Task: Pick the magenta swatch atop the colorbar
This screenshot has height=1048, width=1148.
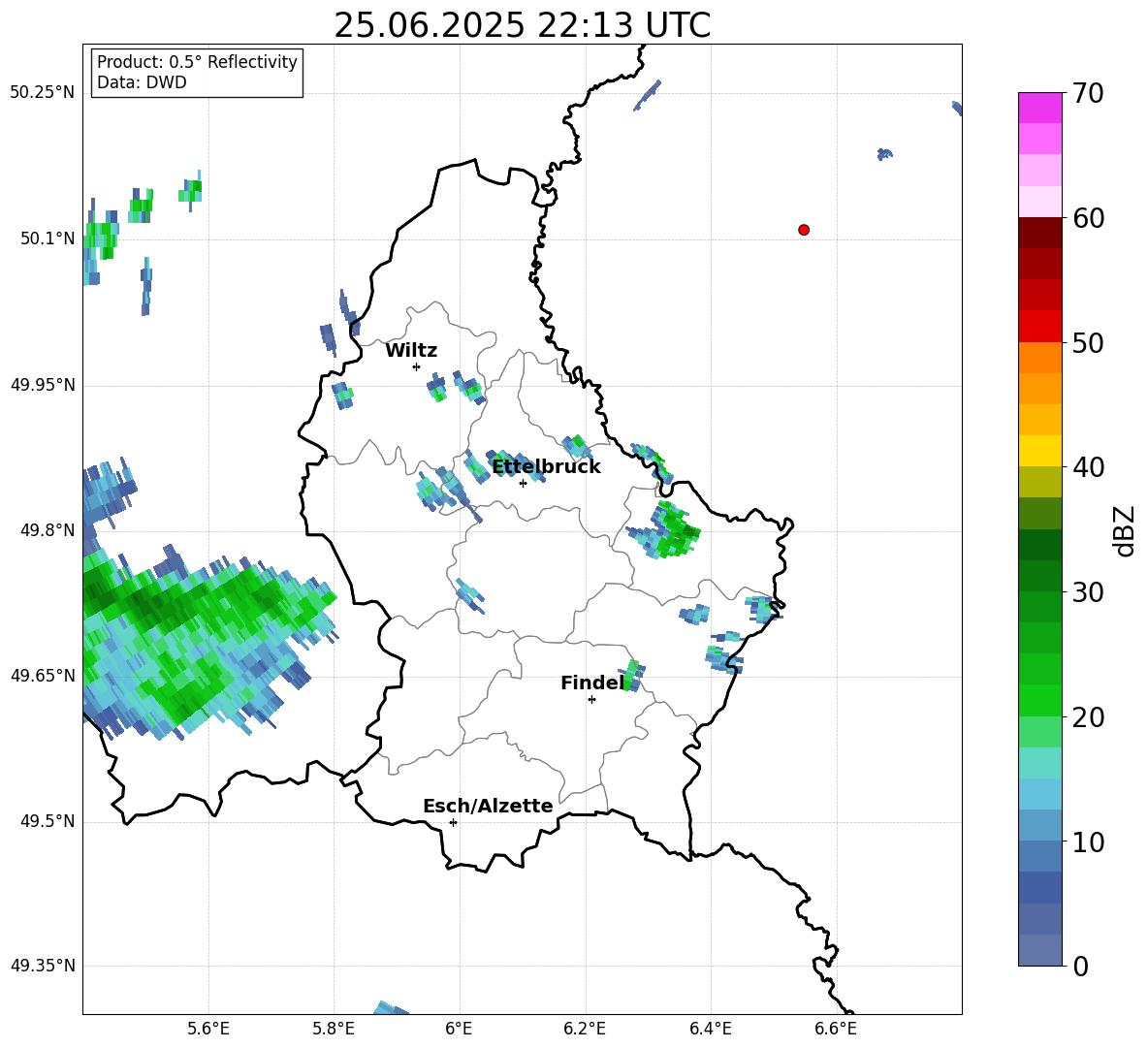Action: click(1039, 108)
